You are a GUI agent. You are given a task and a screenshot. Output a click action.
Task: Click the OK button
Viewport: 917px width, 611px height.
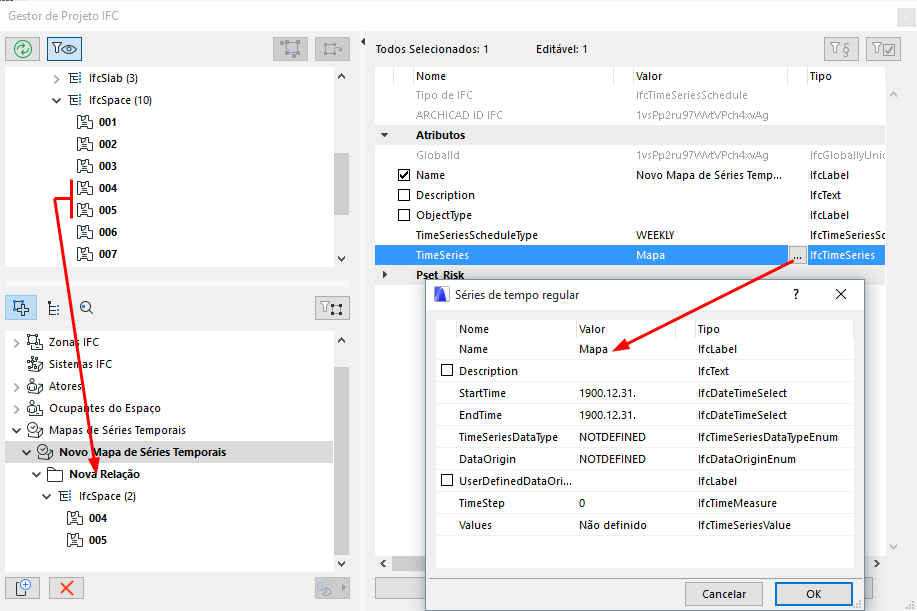point(813,594)
